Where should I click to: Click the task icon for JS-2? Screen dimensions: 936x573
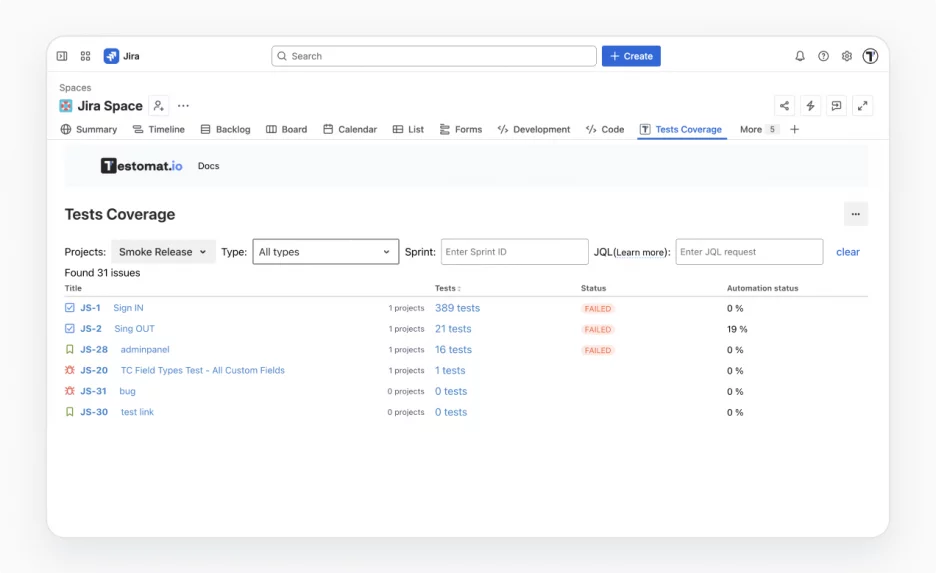coord(70,329)
